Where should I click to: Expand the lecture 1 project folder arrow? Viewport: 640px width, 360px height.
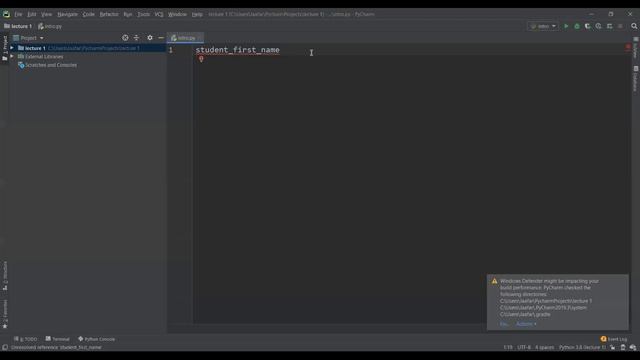12,48
